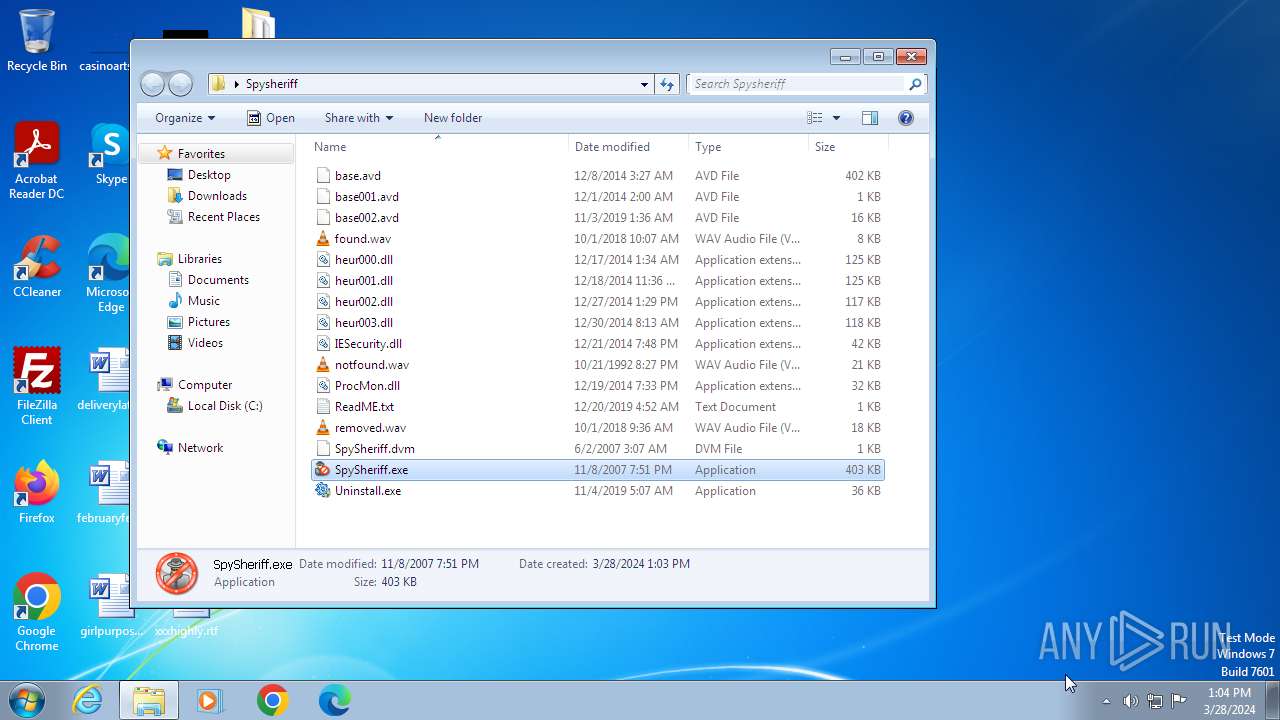Refresh the Spysheriff folder view
Screen dimensions: 1280x720
pyautogui.click(x=667, y=84)
